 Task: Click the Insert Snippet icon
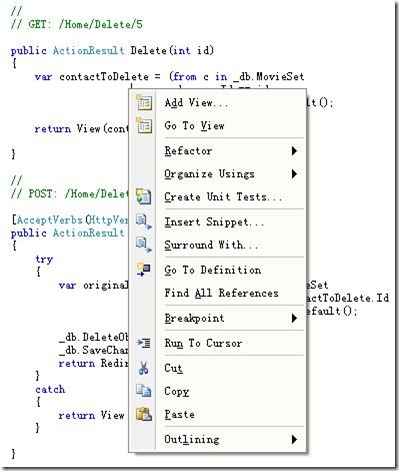pos(144,222)
